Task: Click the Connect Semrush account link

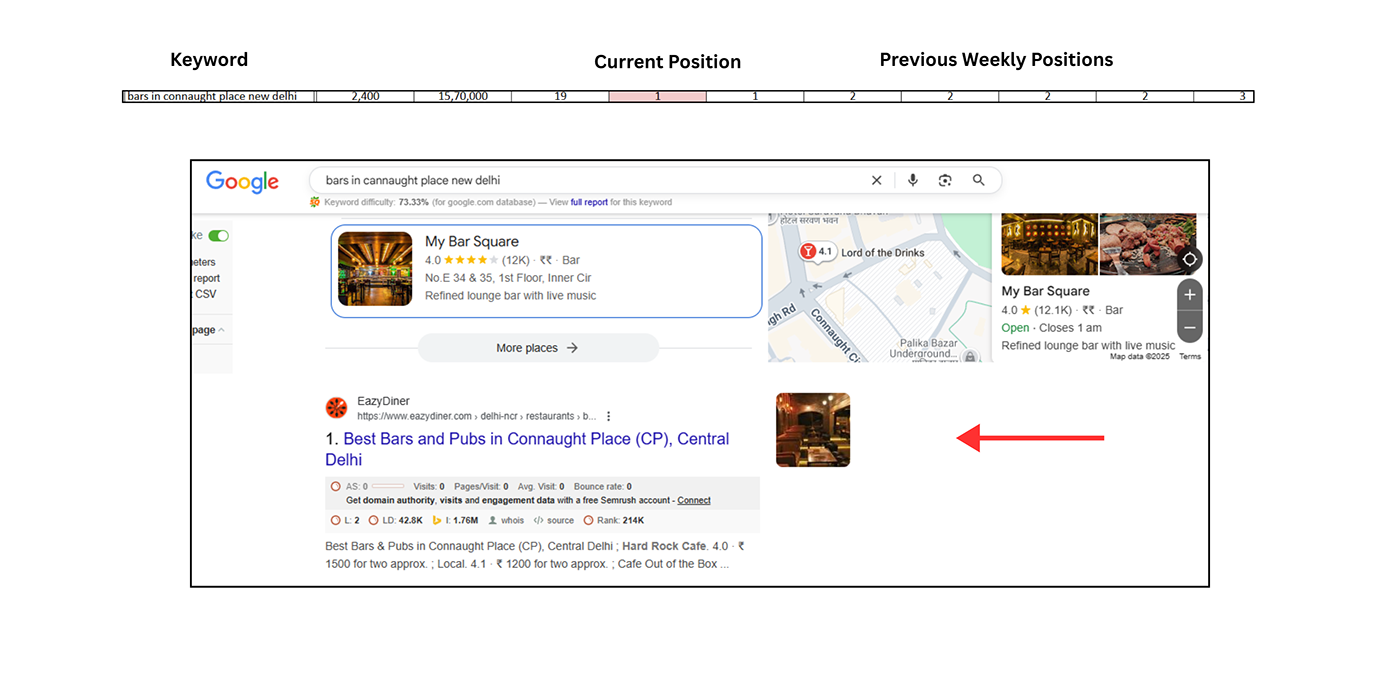Action: 694,500
